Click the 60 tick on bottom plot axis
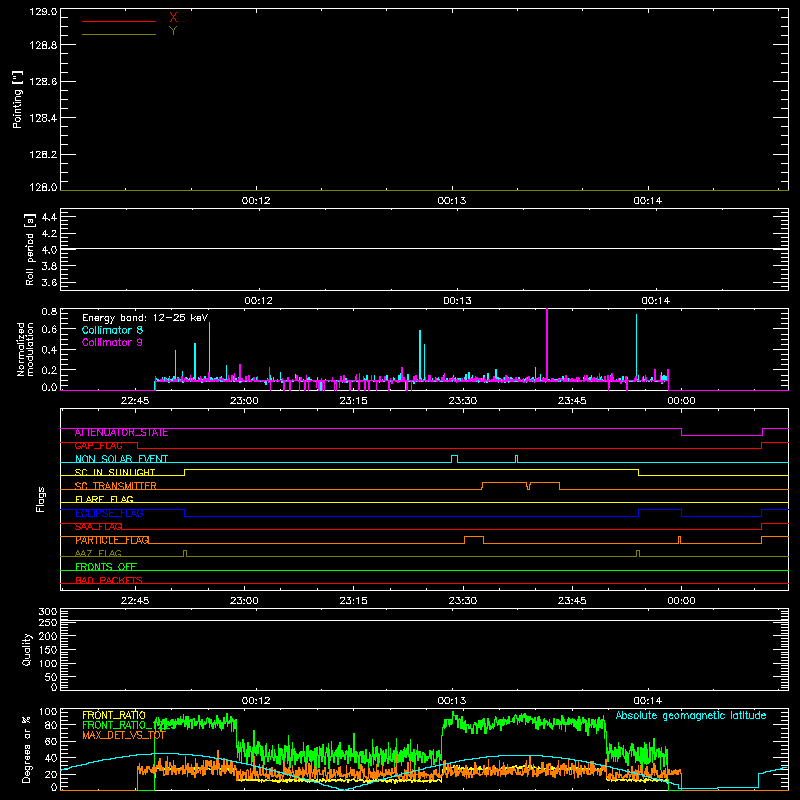Screen dimensions: 800x800 tap(51, 741)
